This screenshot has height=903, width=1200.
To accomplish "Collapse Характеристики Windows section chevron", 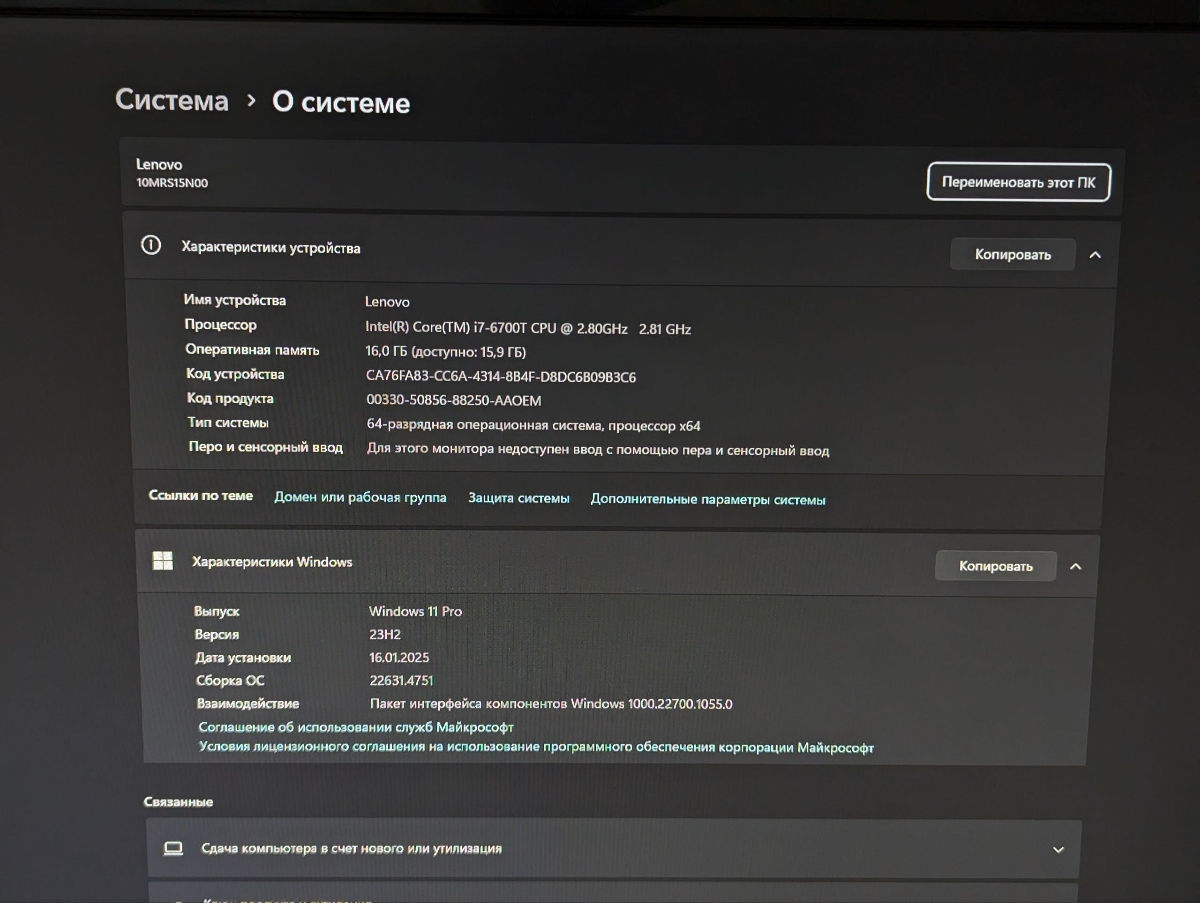I will click(1076, 566).
